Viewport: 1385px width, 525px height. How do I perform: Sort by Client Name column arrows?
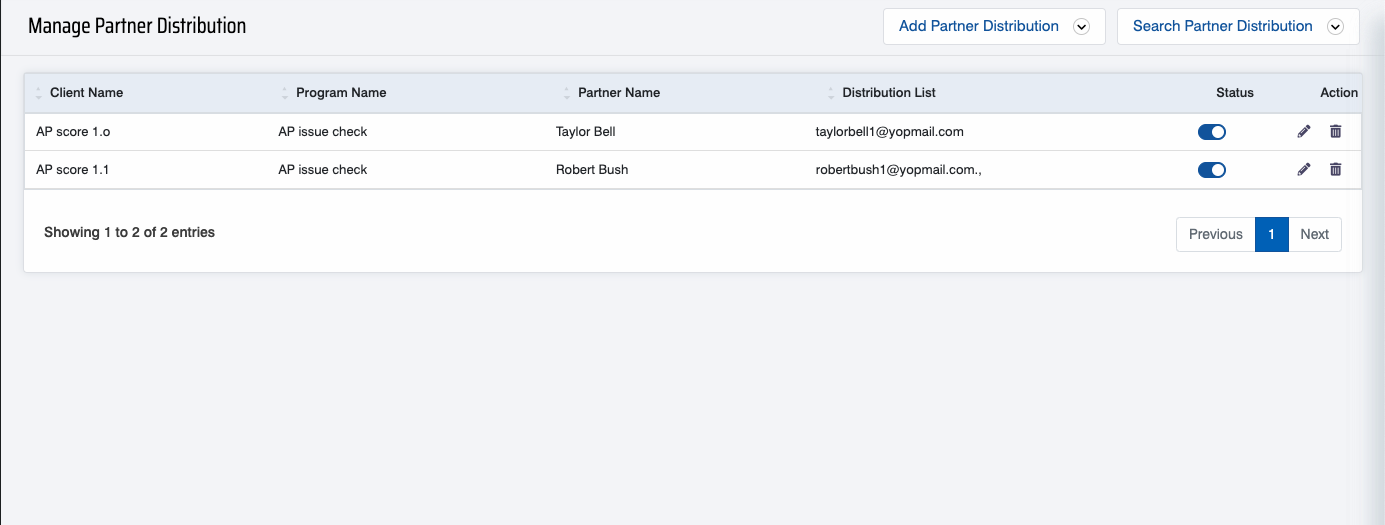coord(39,93)
